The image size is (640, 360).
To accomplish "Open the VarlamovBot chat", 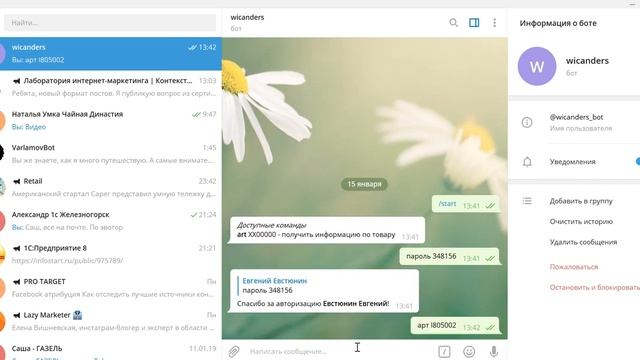I will (x=111, y=154).
